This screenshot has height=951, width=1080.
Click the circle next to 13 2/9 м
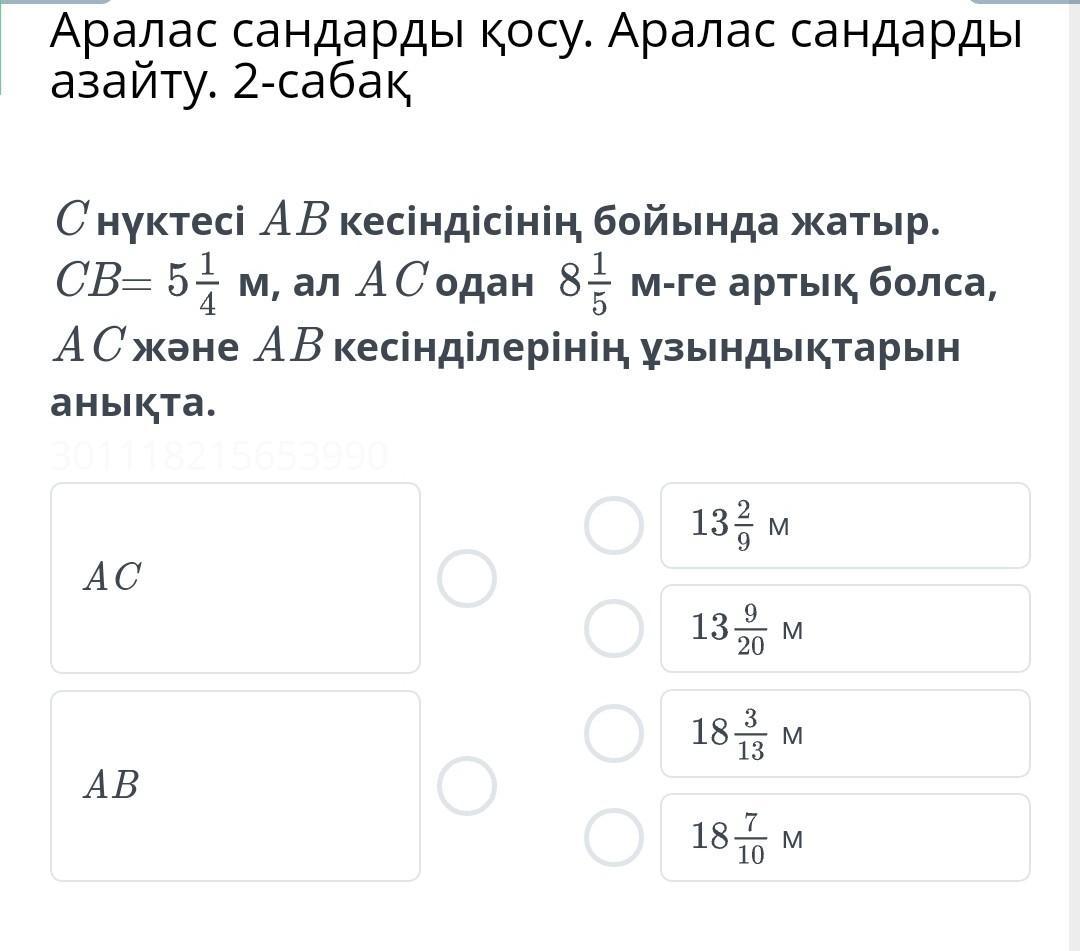point(613,525)
